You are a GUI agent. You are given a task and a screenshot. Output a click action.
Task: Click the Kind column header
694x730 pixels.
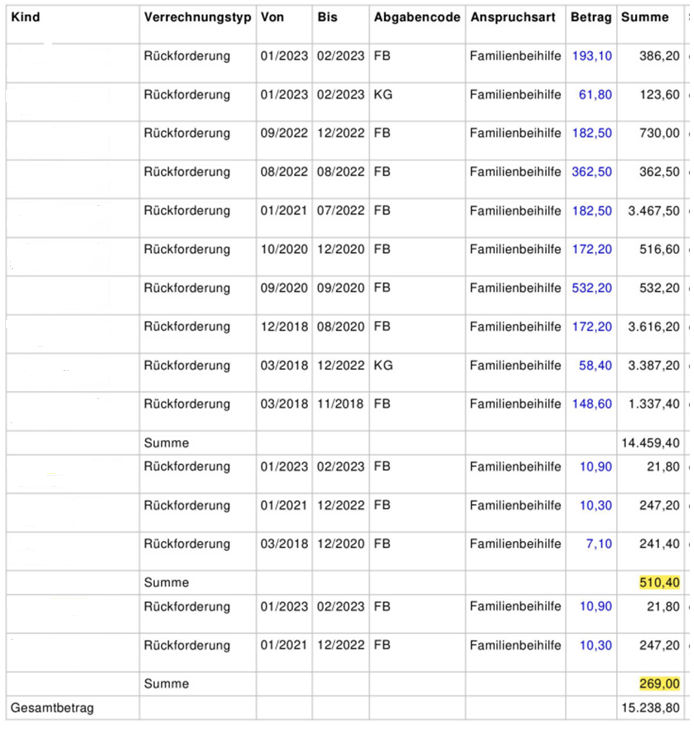coord(25,18)
